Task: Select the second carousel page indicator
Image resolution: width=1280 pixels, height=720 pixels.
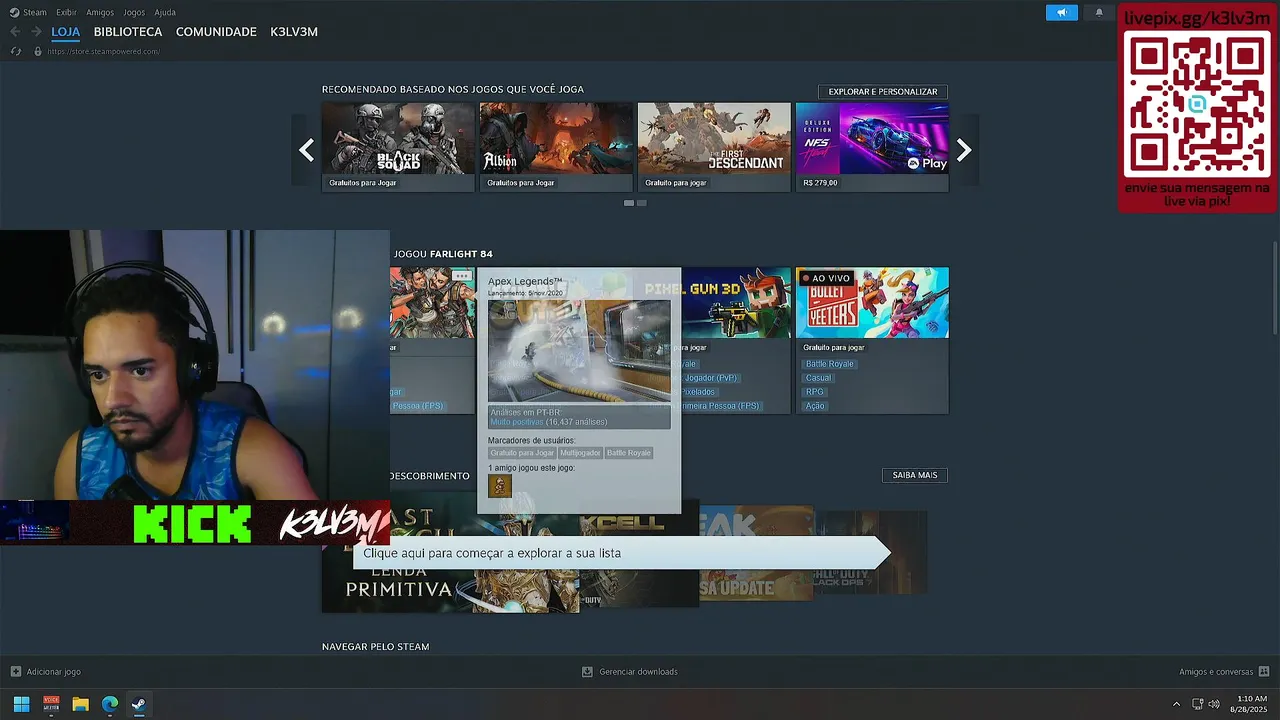Action: click(x=642, y=203)
